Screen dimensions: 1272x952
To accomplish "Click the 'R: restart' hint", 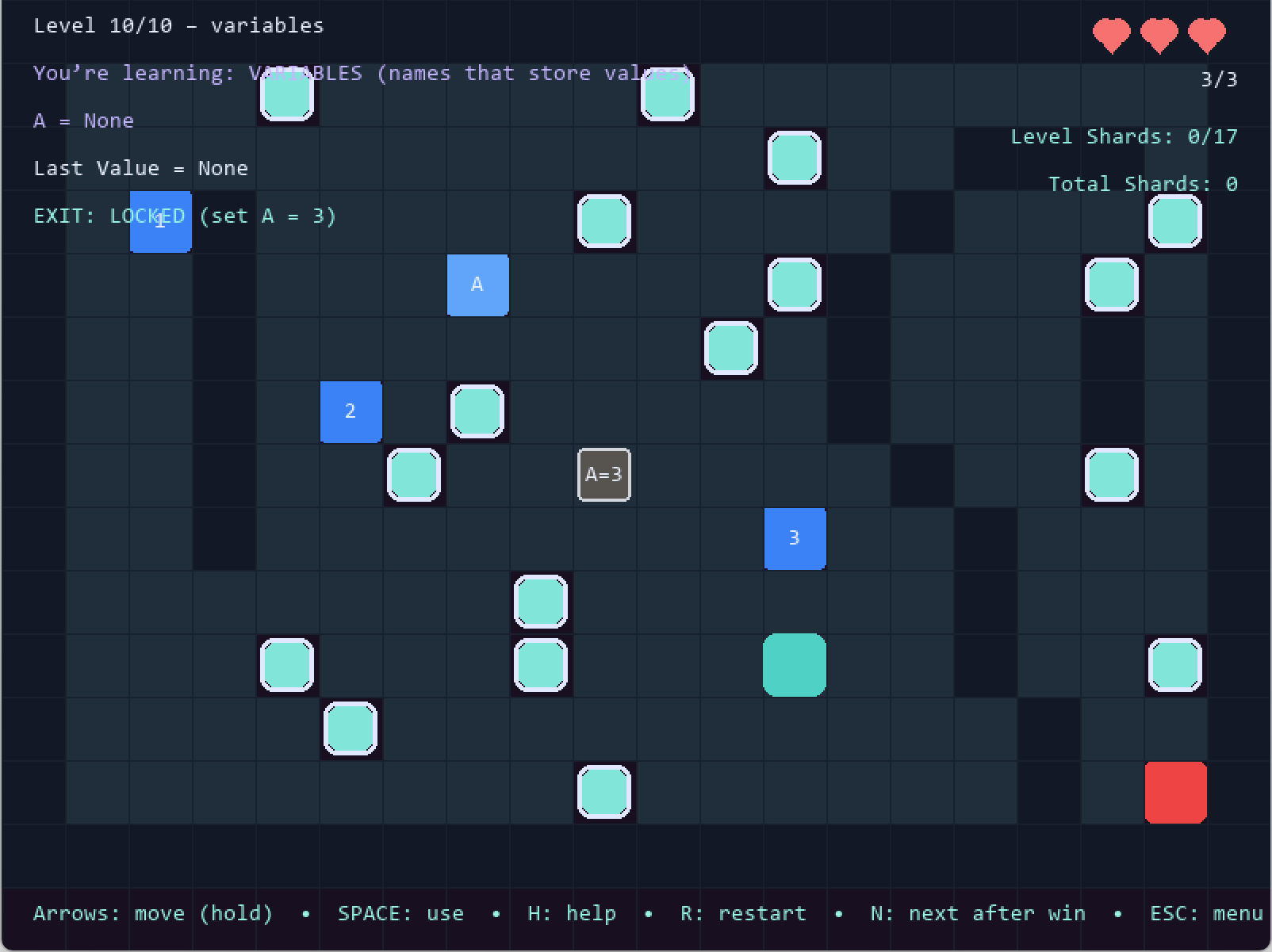I will pyautogui.click(x=743, y=914).
